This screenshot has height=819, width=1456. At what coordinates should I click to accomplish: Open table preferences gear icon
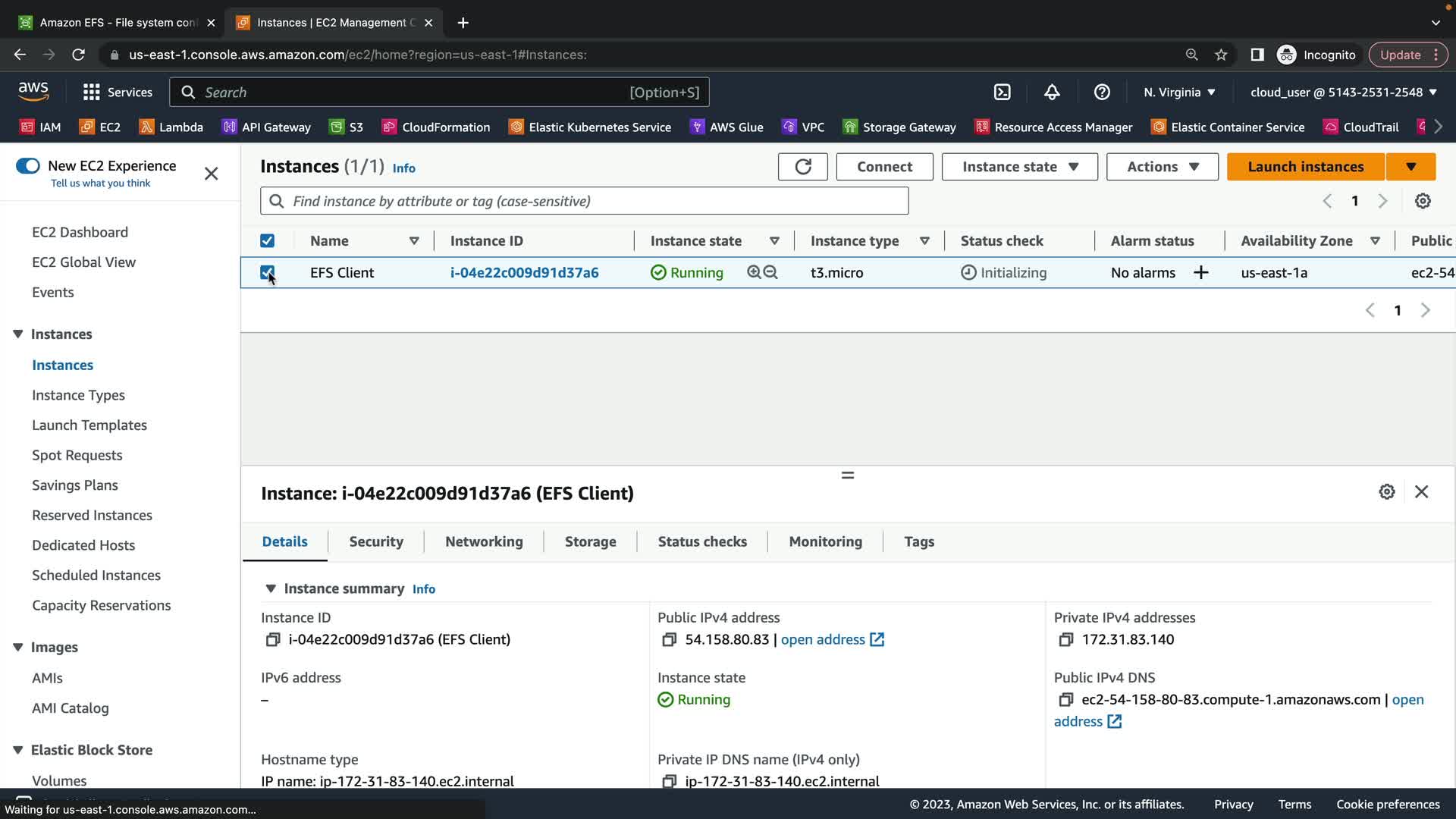[1423, 201]
